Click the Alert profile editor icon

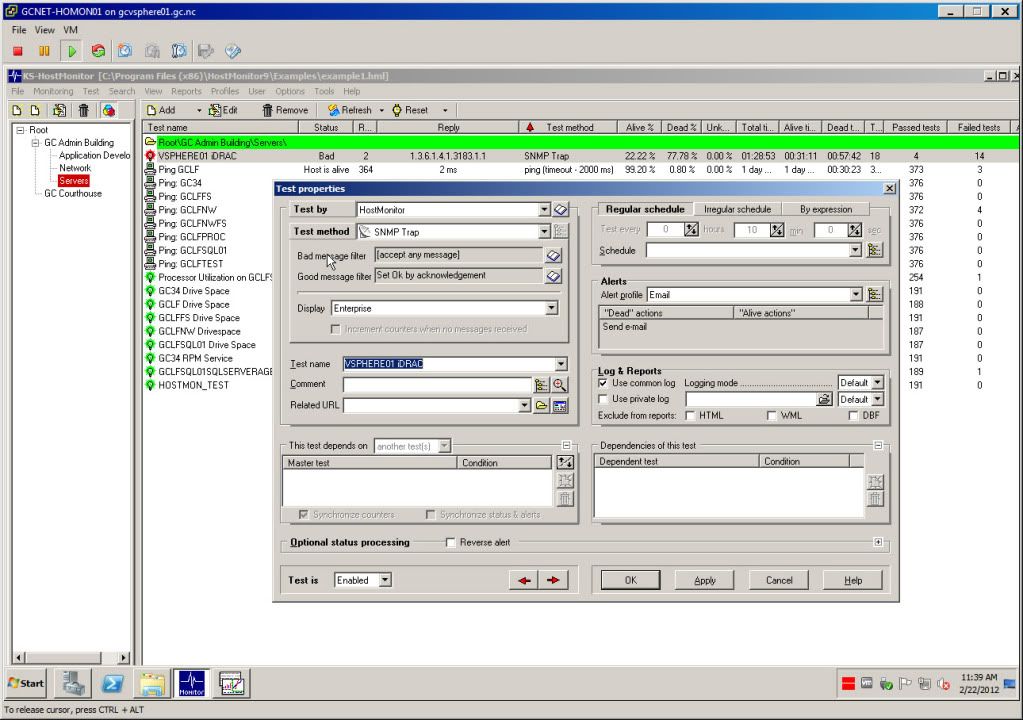874,295
